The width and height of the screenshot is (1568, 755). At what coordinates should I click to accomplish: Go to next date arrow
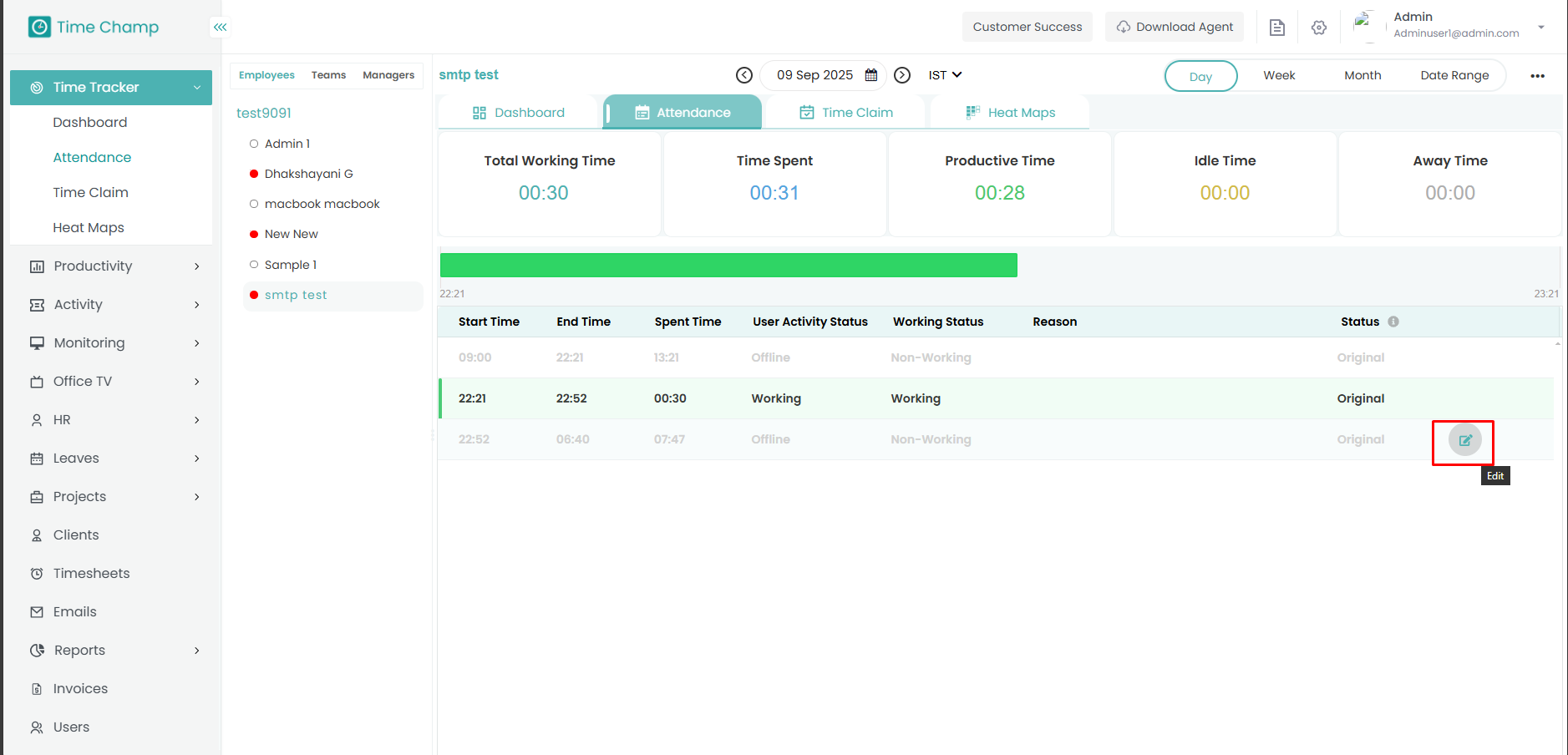point(902,75)
